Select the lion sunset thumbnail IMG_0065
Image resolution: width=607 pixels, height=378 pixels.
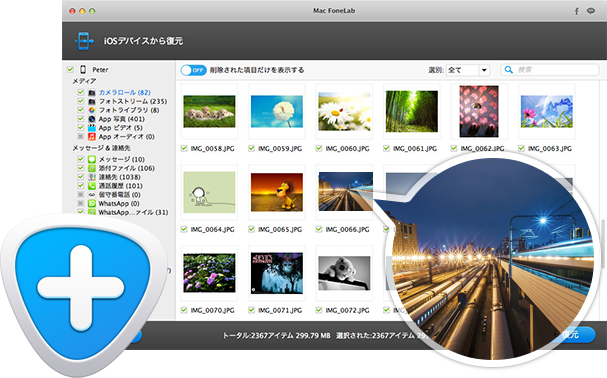coord(277,192)
